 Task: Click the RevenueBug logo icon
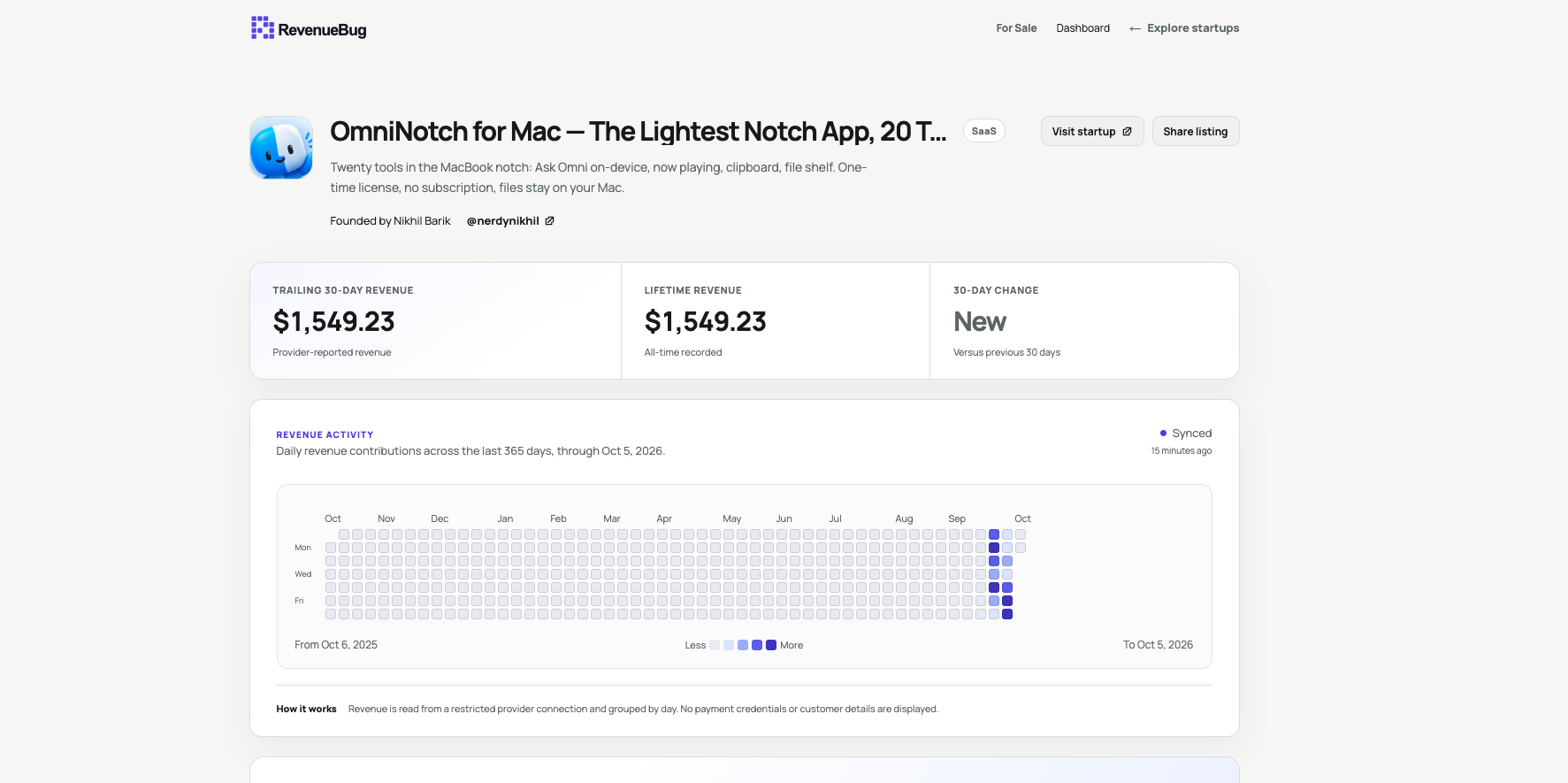click(262, 27)
